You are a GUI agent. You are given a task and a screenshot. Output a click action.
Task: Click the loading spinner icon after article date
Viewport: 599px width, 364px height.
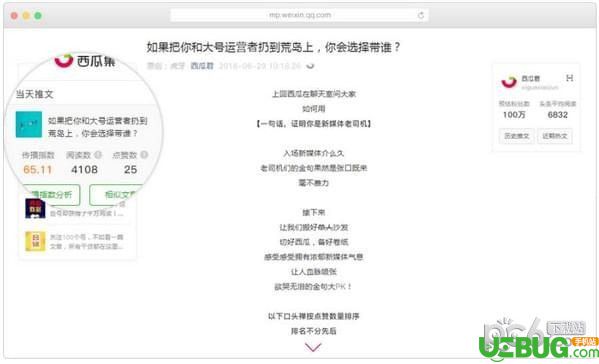(311, 66)
